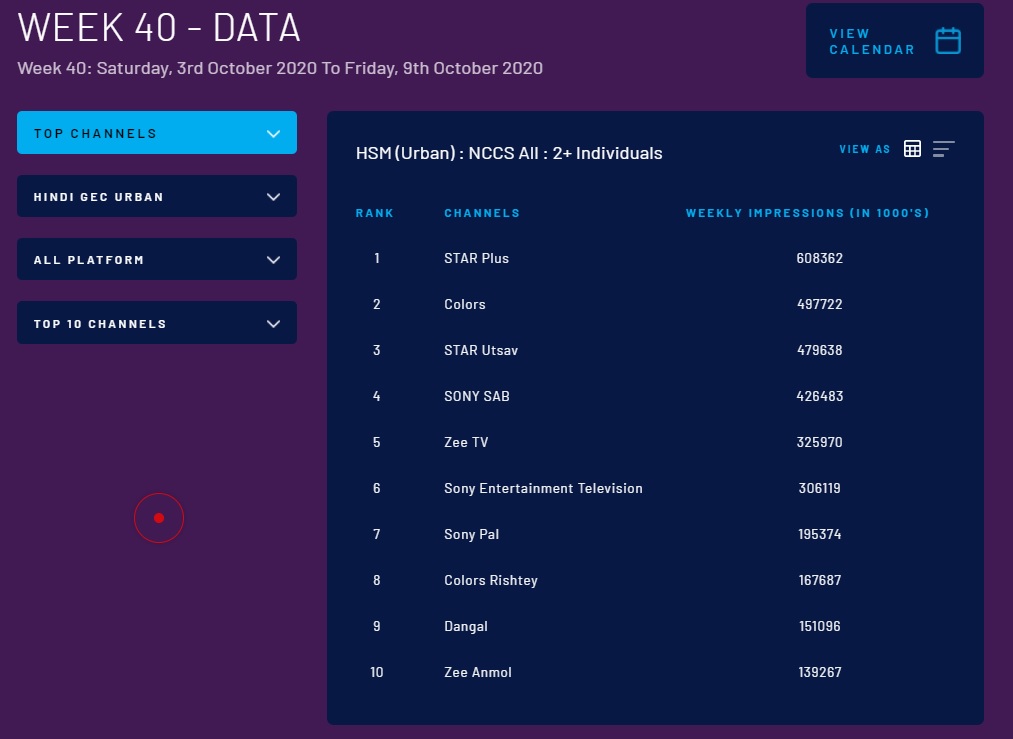Switch to table grid view icon
The image size is (1013, 739).
click(x=912, y=149)
